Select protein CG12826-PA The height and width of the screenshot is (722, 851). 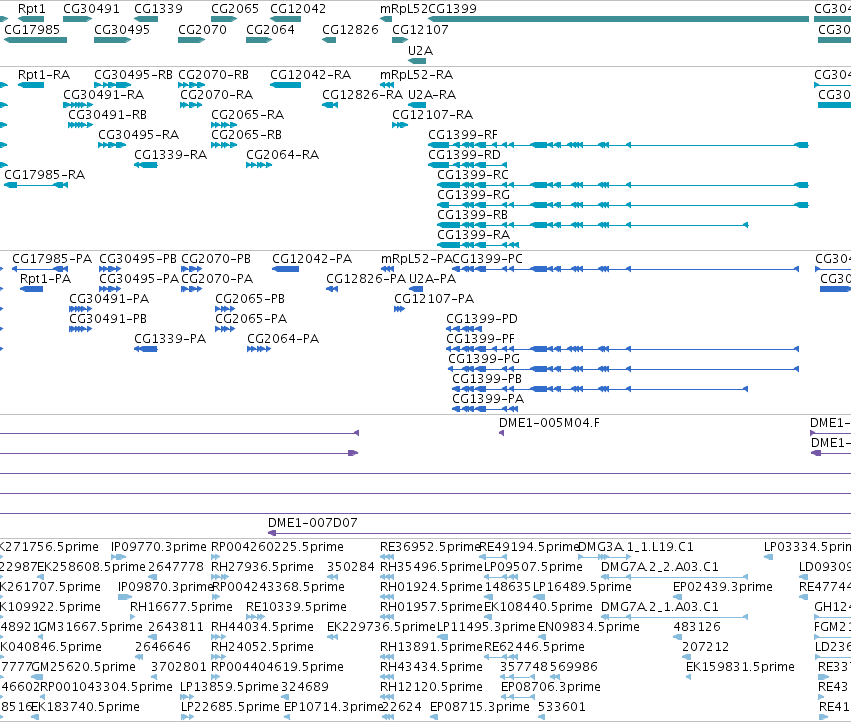[x=366, y=278]
